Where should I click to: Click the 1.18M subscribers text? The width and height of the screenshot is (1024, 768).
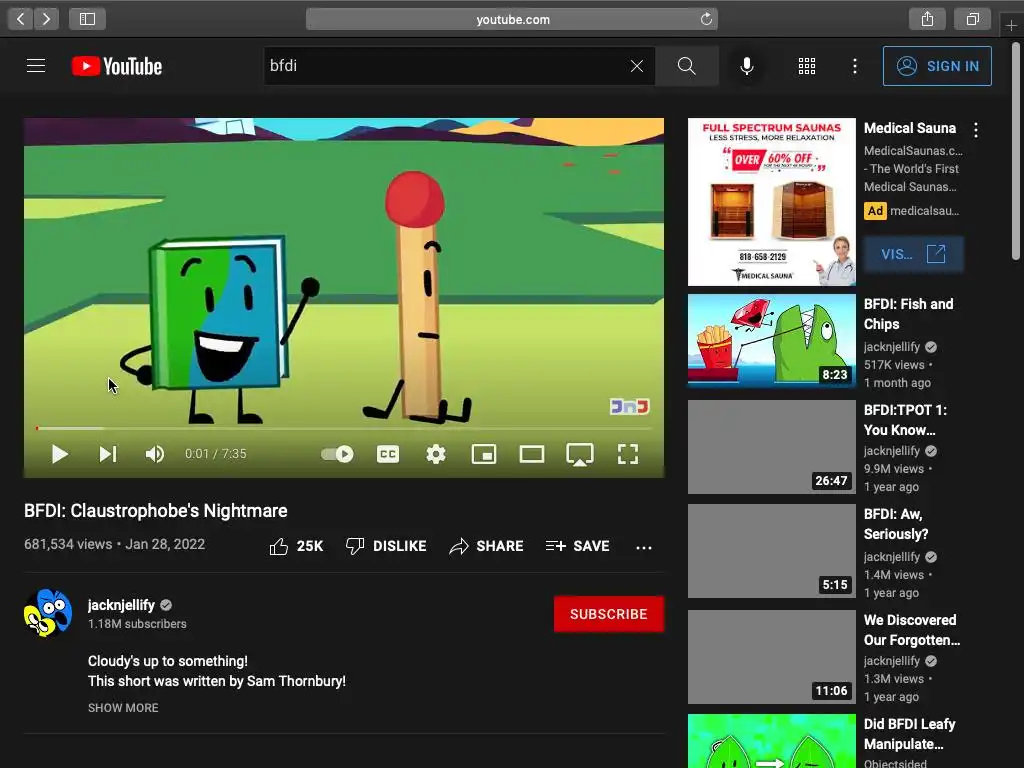pyautogui.click(x=137, y=624)
